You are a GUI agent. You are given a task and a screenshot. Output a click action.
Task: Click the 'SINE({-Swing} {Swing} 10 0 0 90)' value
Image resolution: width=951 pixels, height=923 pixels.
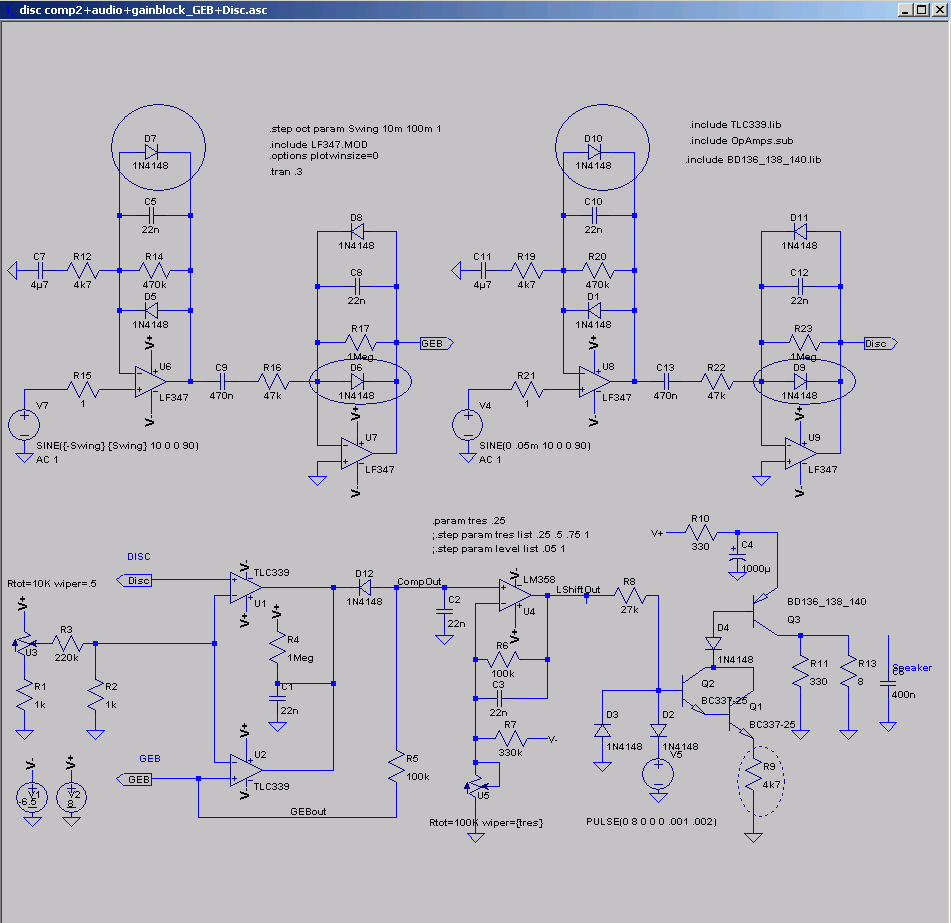point(117,445)
